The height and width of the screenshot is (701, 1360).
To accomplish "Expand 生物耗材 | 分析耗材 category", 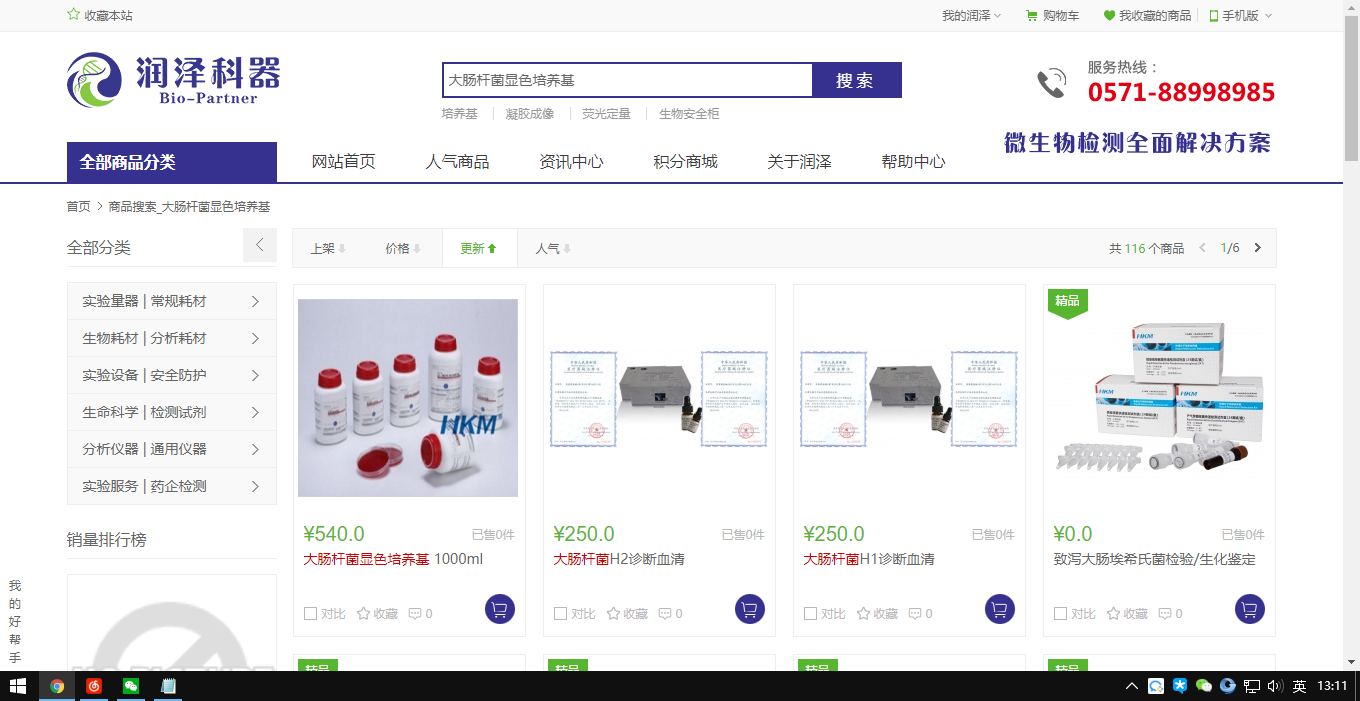I will 172,338.
